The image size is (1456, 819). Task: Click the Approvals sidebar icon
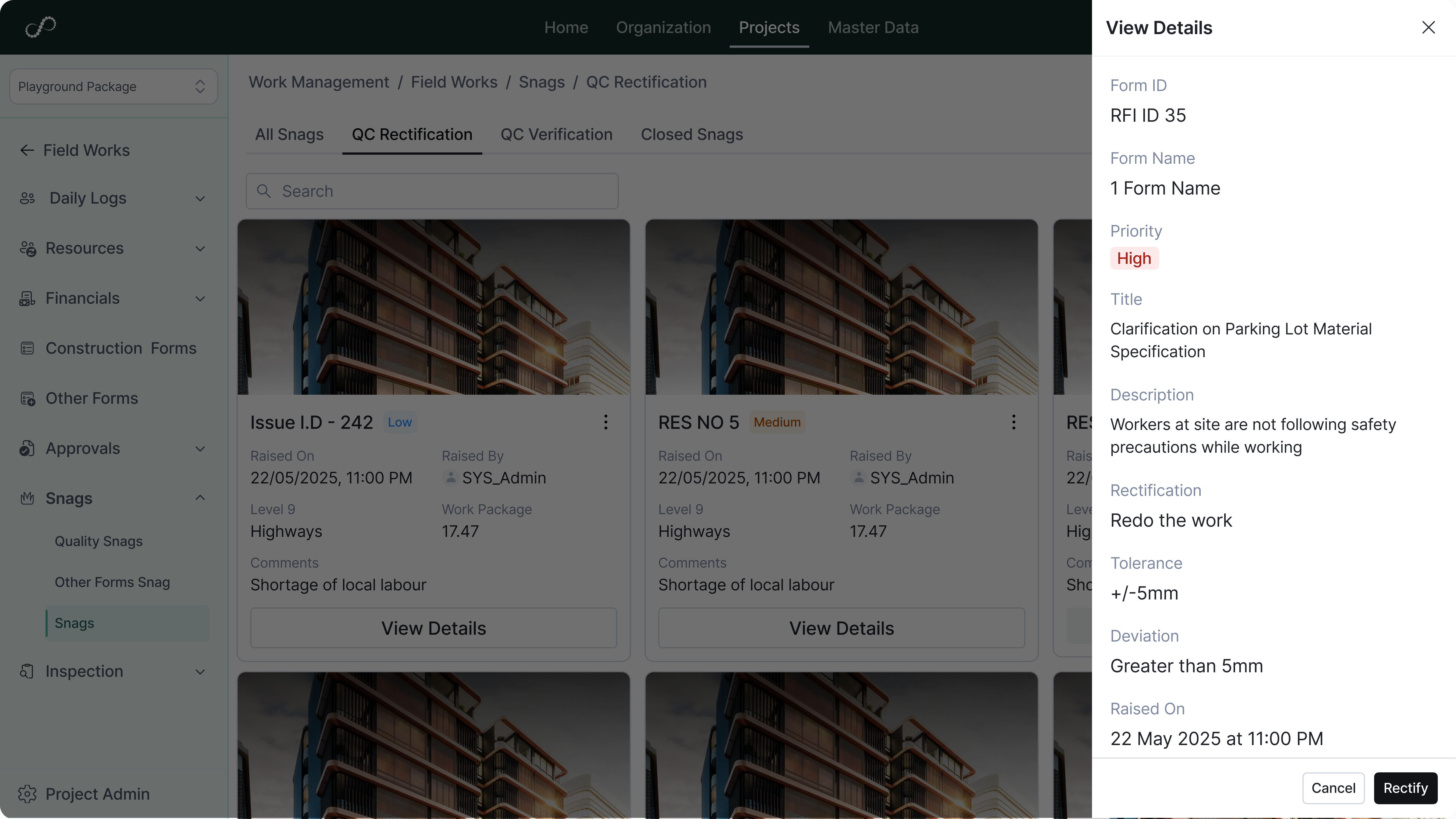point(27,449)
